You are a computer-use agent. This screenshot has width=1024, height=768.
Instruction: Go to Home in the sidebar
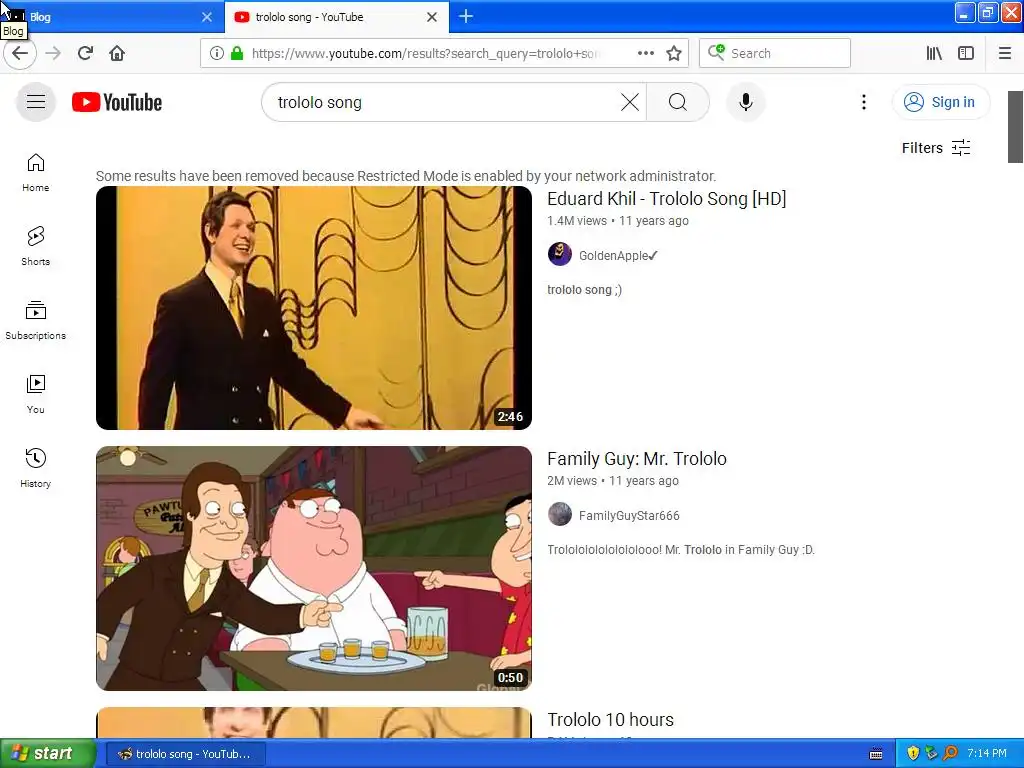click(x=36, y=172)
